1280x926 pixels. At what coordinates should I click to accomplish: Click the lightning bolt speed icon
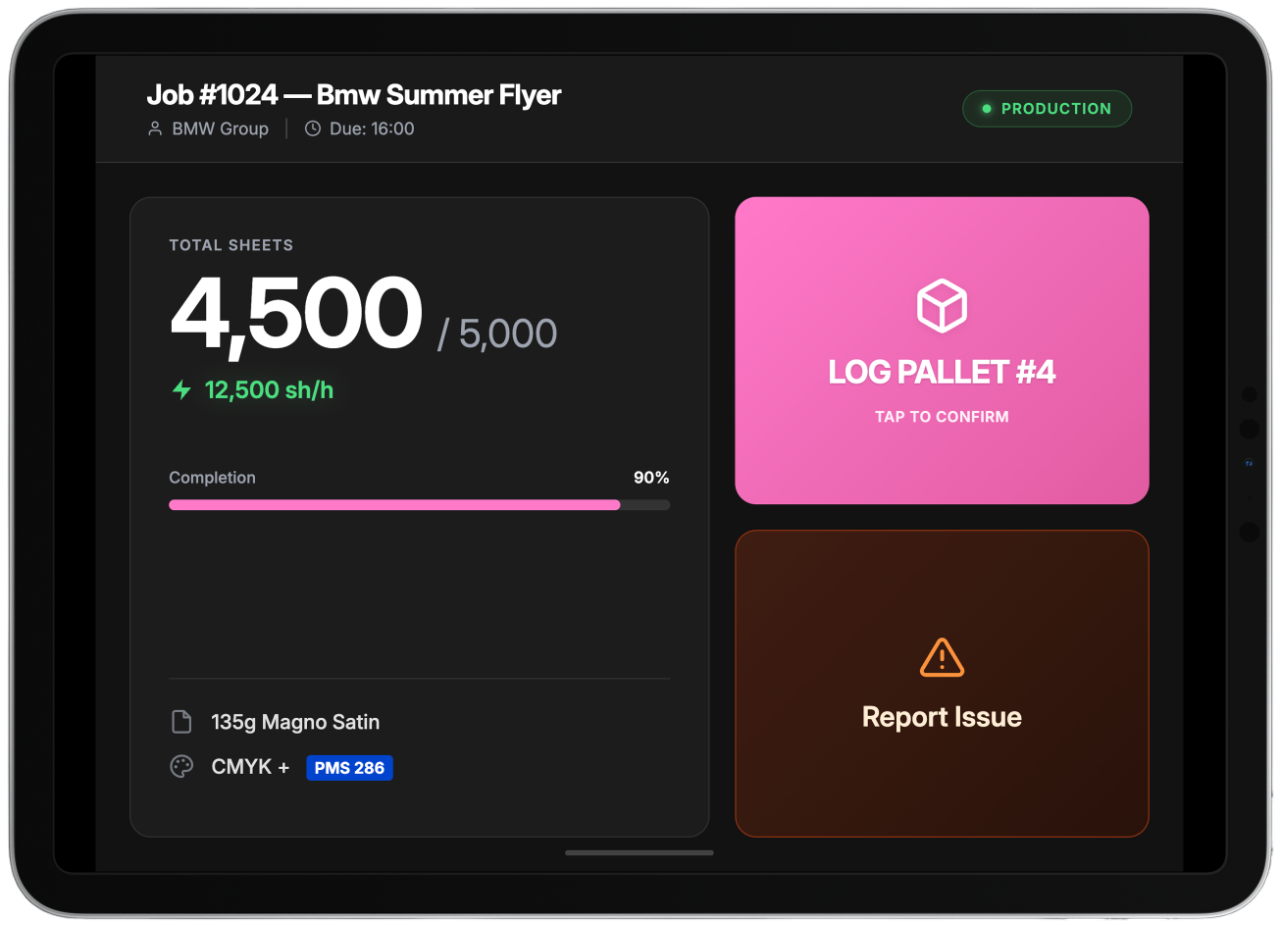(181, 390)
